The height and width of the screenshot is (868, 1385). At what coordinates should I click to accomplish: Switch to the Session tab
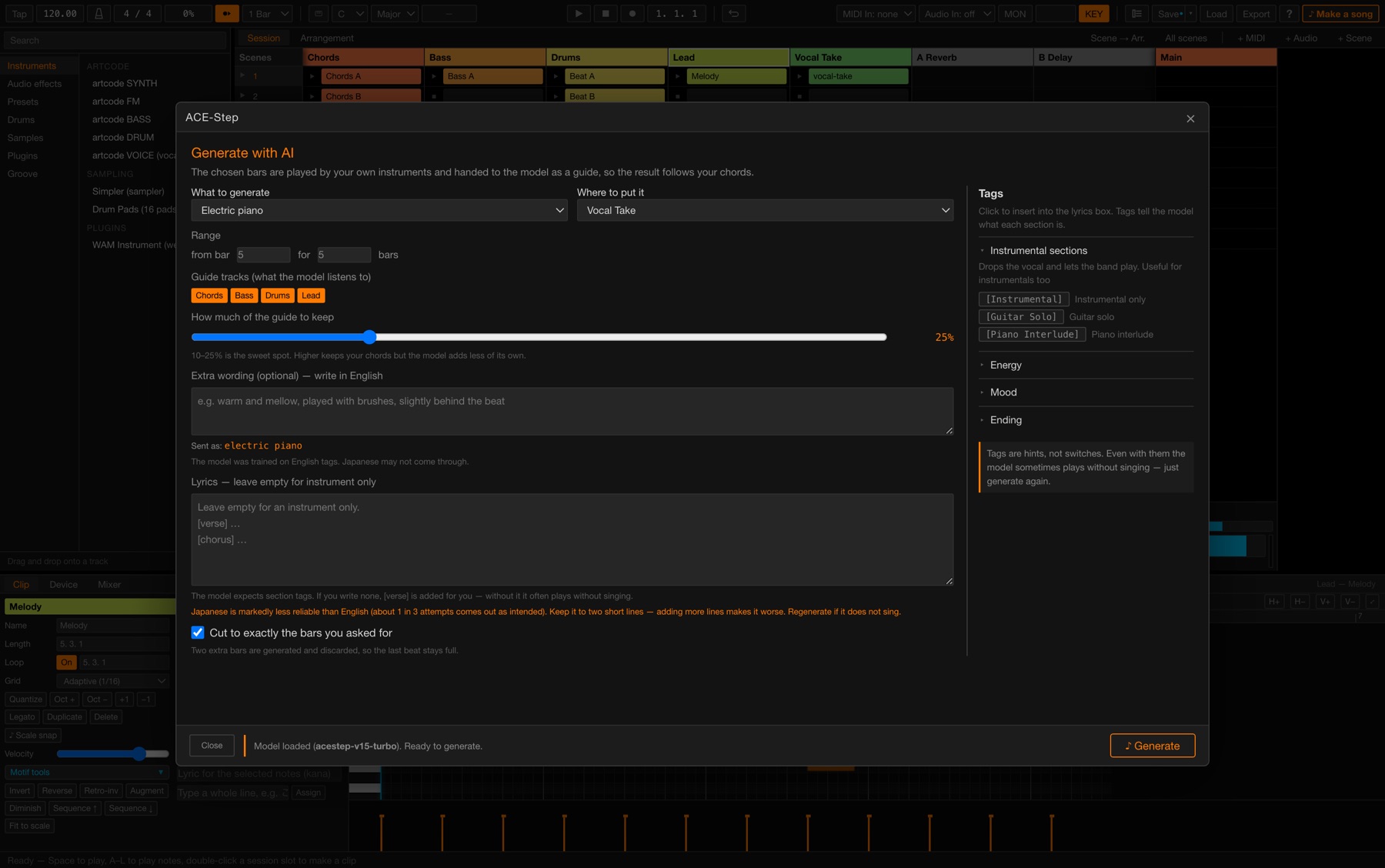[x=263, y=38]
